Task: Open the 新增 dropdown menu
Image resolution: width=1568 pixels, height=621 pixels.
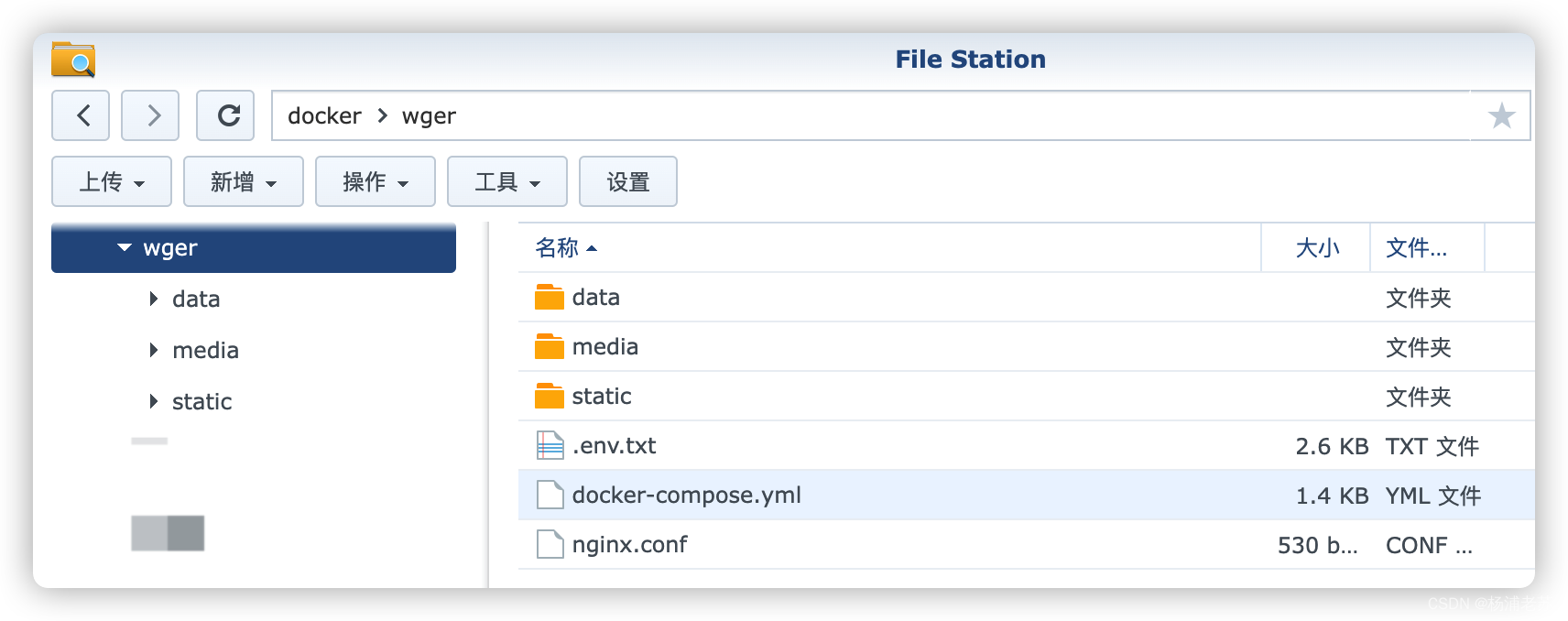Action: point(244,181)
